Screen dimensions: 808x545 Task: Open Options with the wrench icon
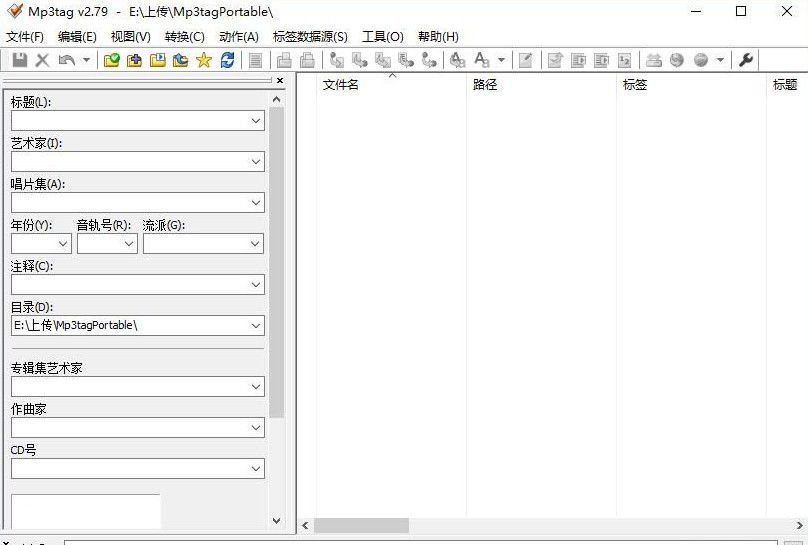point(746,60)
